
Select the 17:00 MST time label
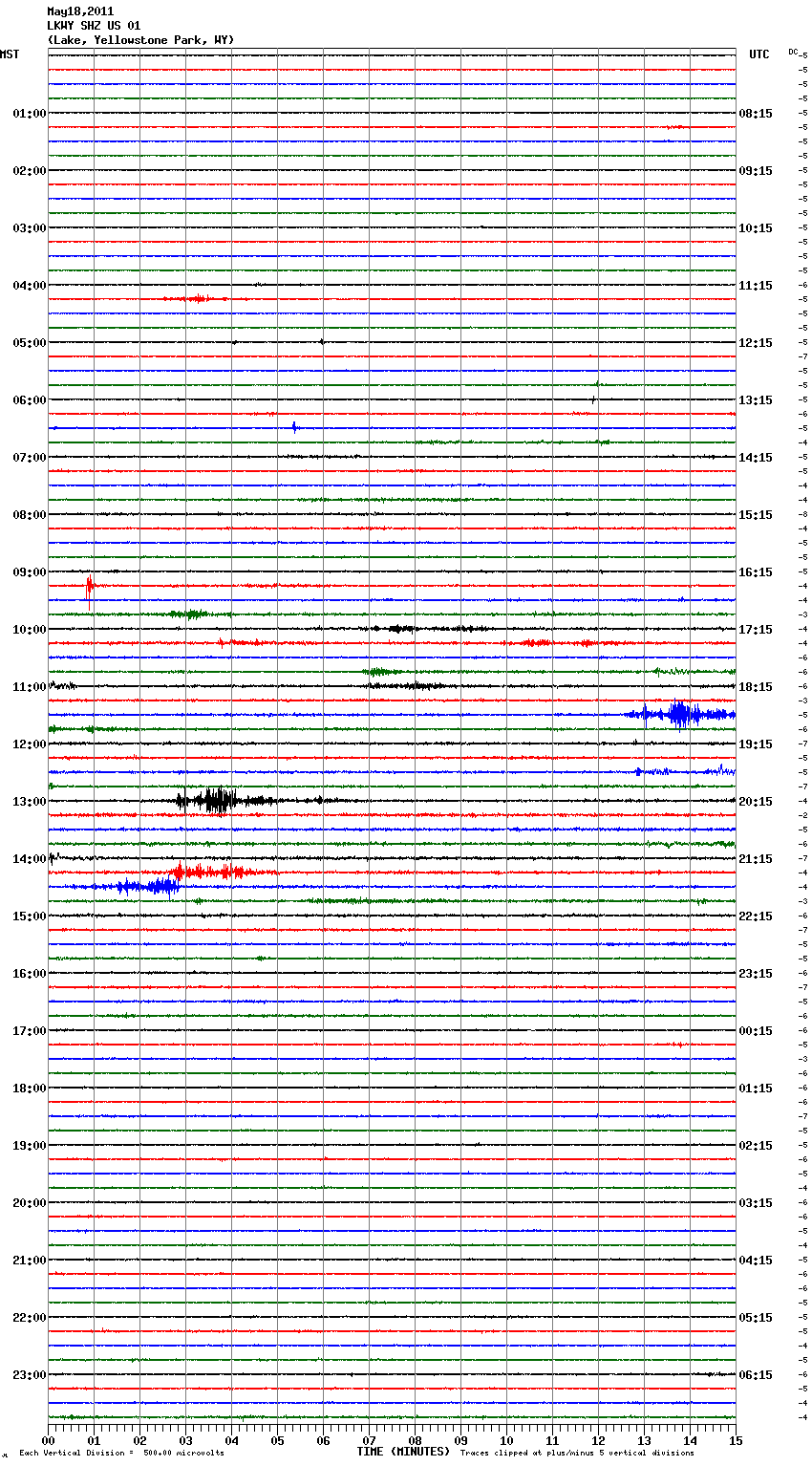pyautogui.click(x=29, y=1031)
